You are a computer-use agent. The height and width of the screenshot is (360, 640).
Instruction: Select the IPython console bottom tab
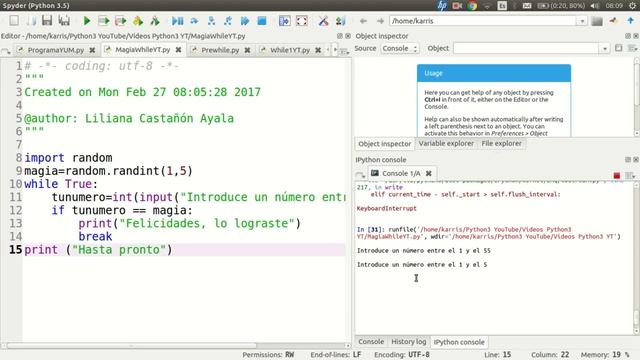[x=459, y=342]
